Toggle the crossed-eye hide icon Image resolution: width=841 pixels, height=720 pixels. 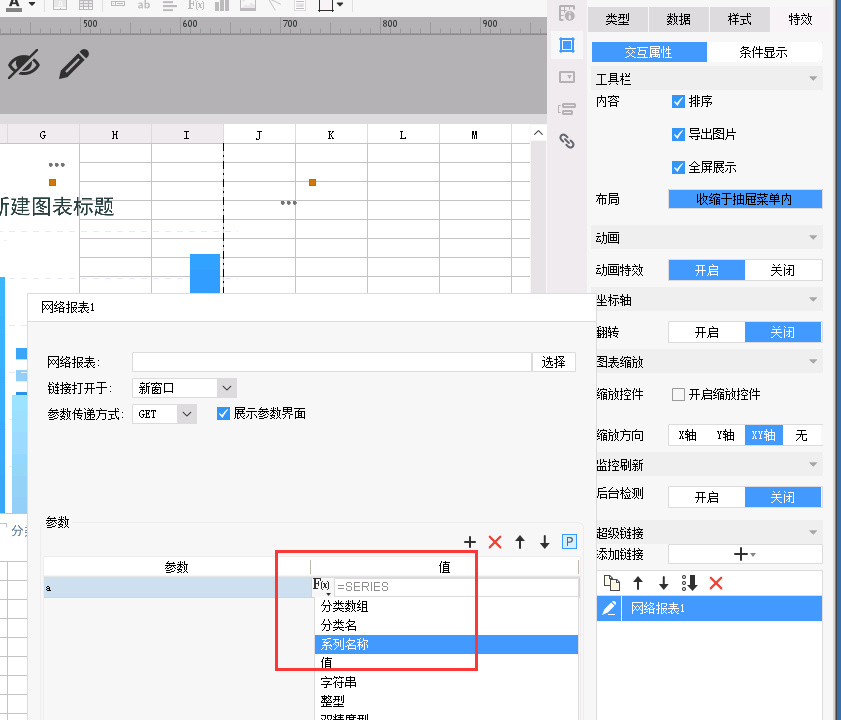pos(24,65)
